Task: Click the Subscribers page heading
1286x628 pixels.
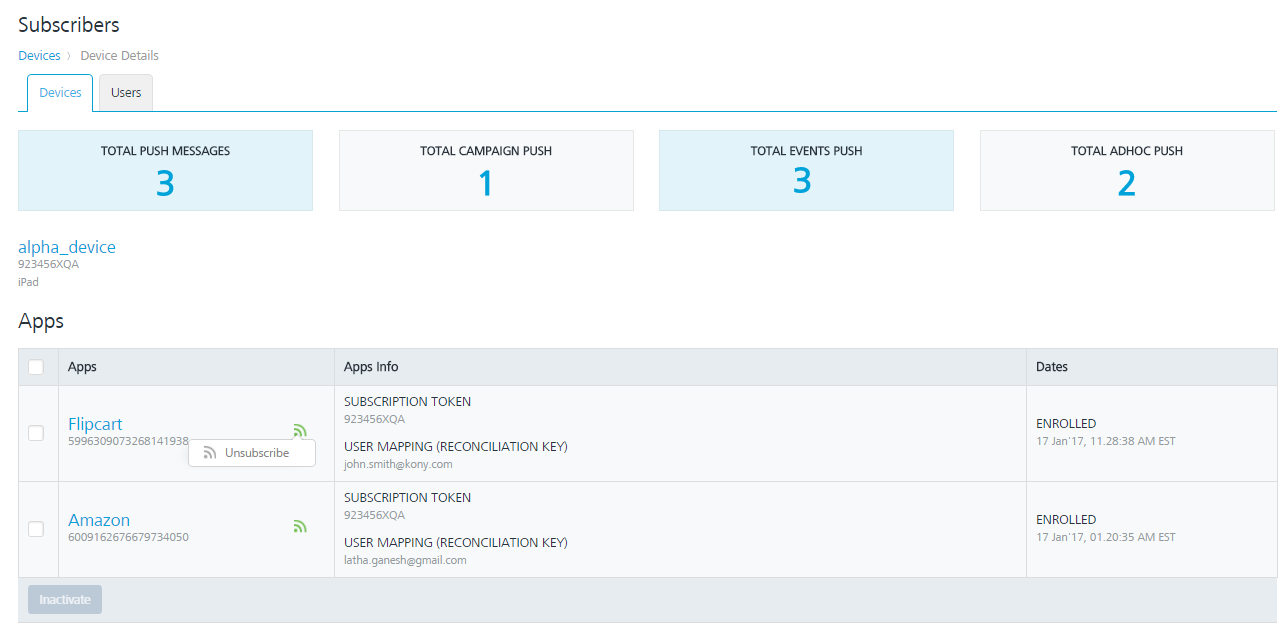Action: (69, 25)
